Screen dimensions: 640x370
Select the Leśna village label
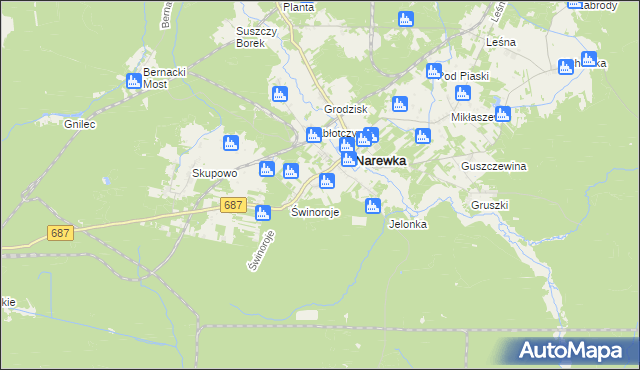[501, 42]
